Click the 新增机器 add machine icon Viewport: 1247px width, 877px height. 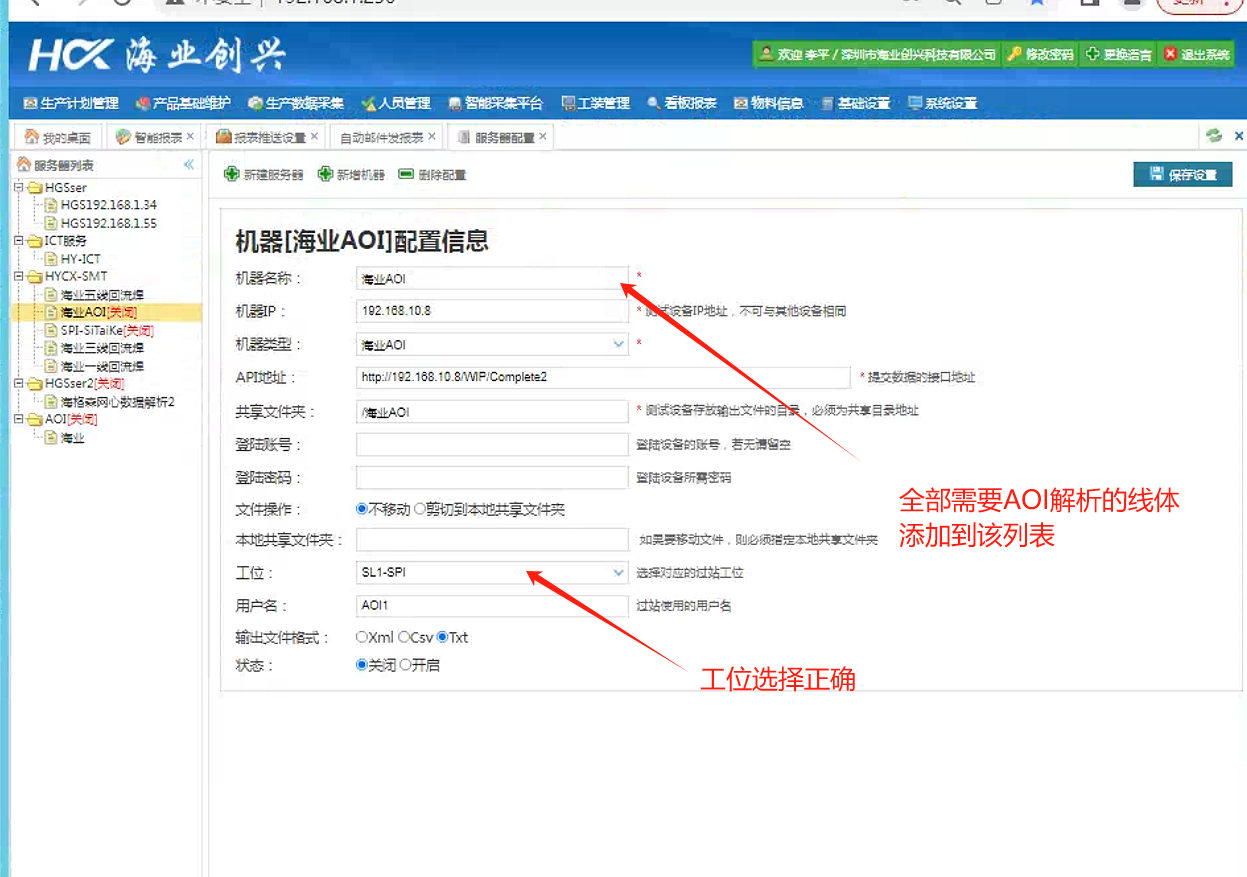[x=325, y=174]
